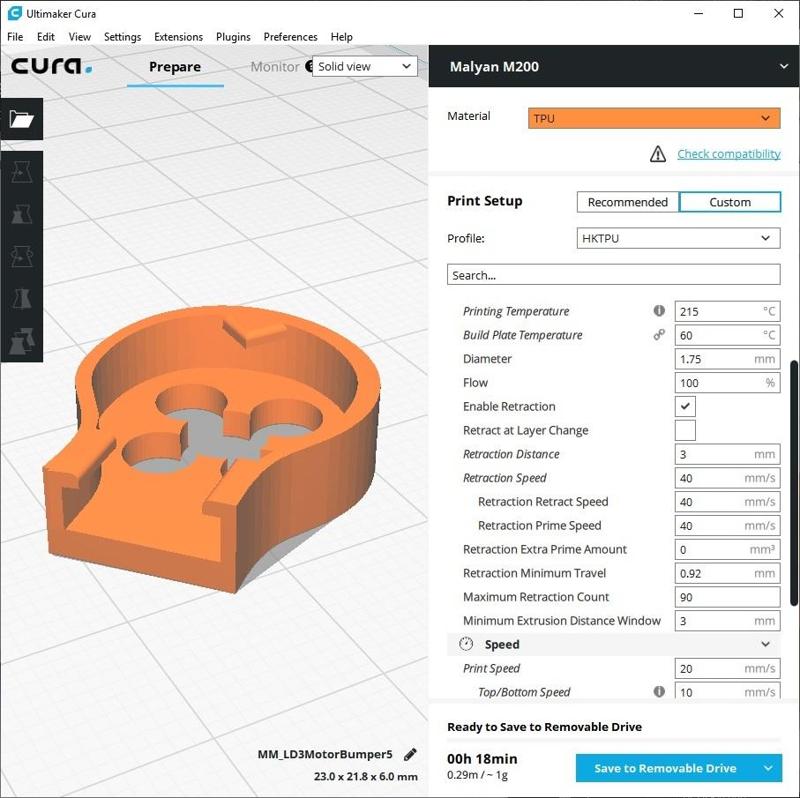
Task: Open the HKTPU profile dropdown
Action: point(678,238)
